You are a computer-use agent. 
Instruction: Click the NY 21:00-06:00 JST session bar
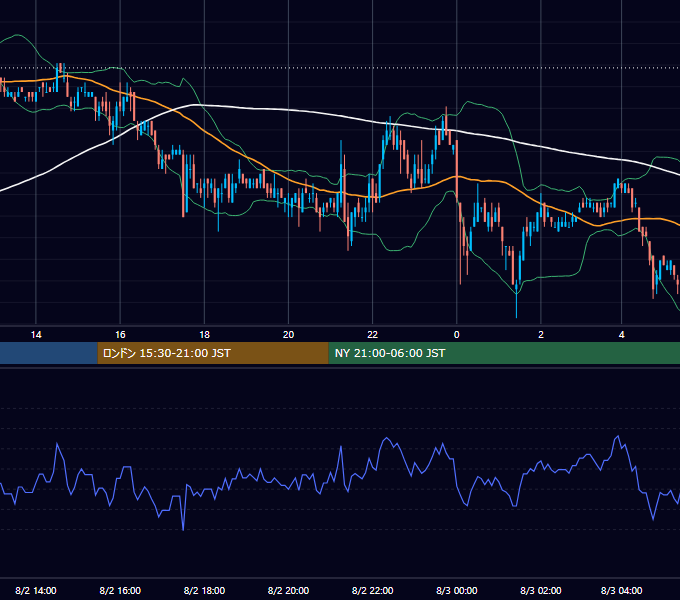[504, 353]
